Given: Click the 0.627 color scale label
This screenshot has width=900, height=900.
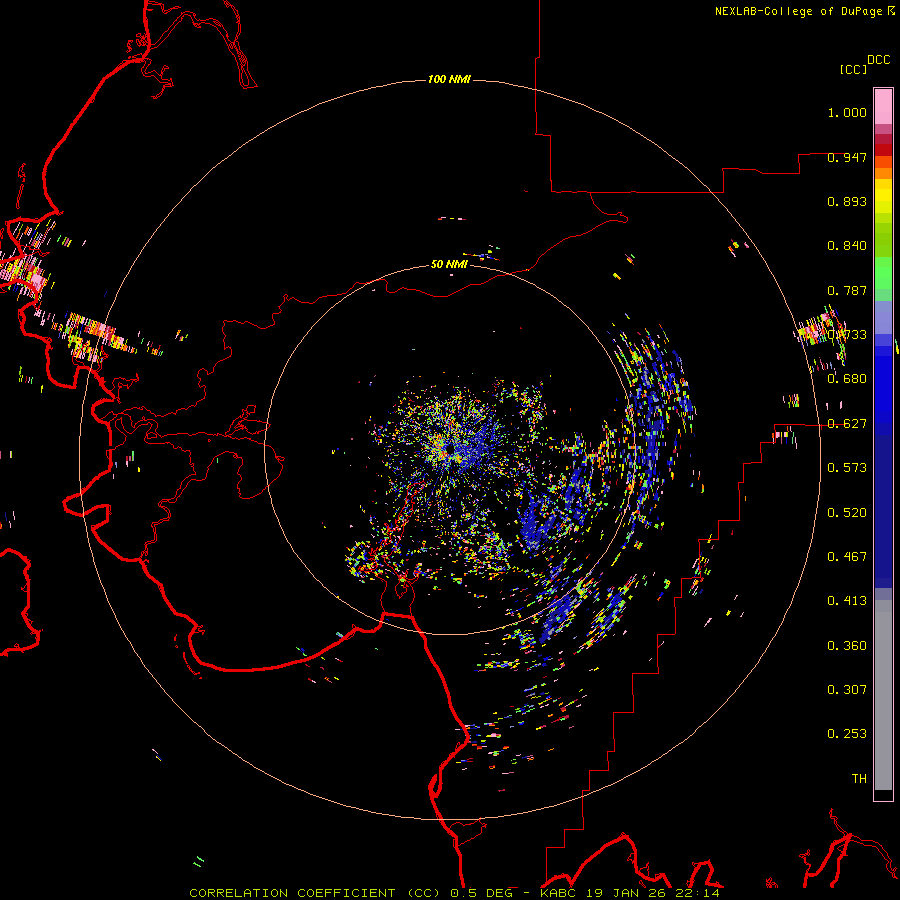Looking at the screenshot, I should [847, 424].
